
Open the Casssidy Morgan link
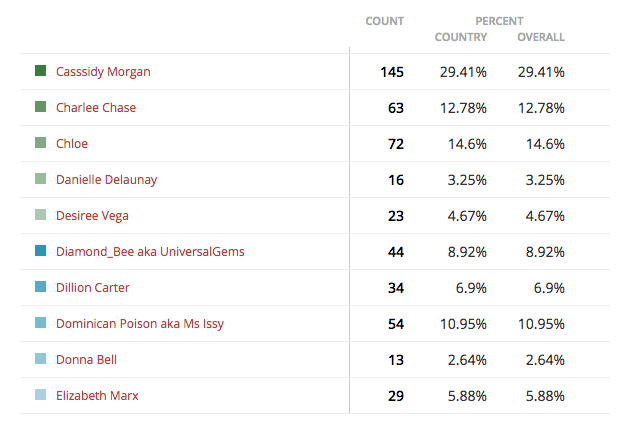(103, 72)
